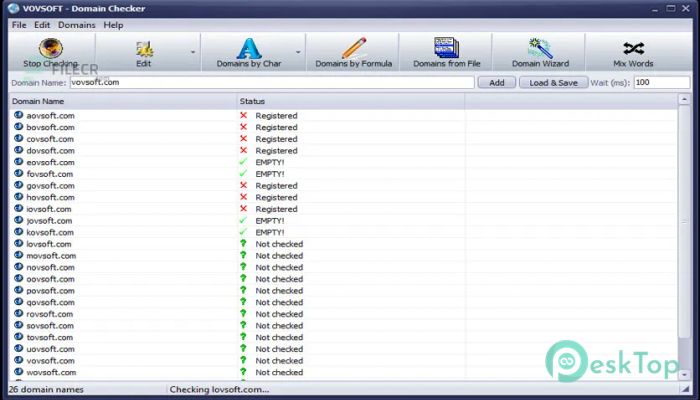Click the scrollbar down arrow
This screenshot has height=400, width=700.
pyautogui.click(x=684, y=375)
